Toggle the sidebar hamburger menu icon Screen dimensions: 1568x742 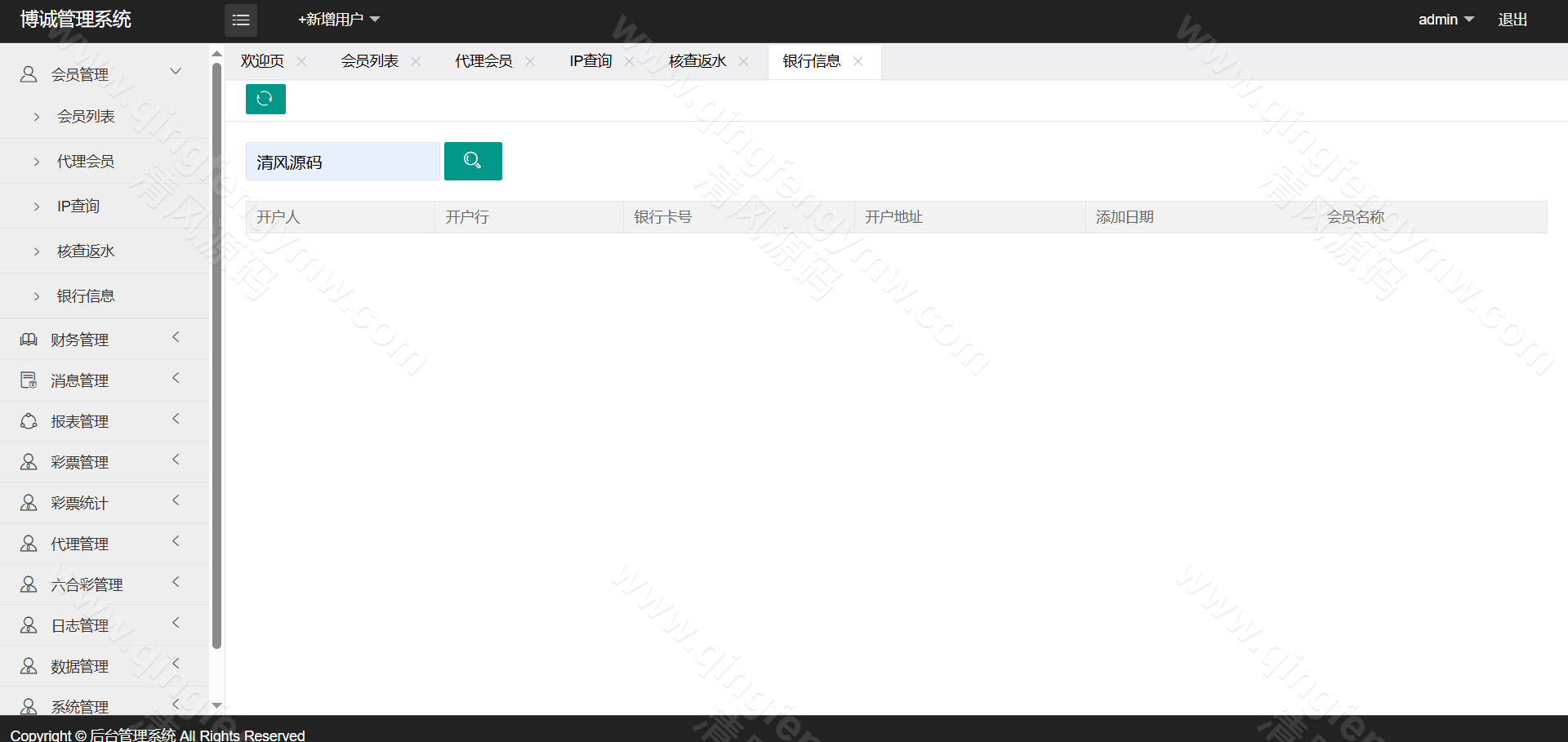pos(241,20)
